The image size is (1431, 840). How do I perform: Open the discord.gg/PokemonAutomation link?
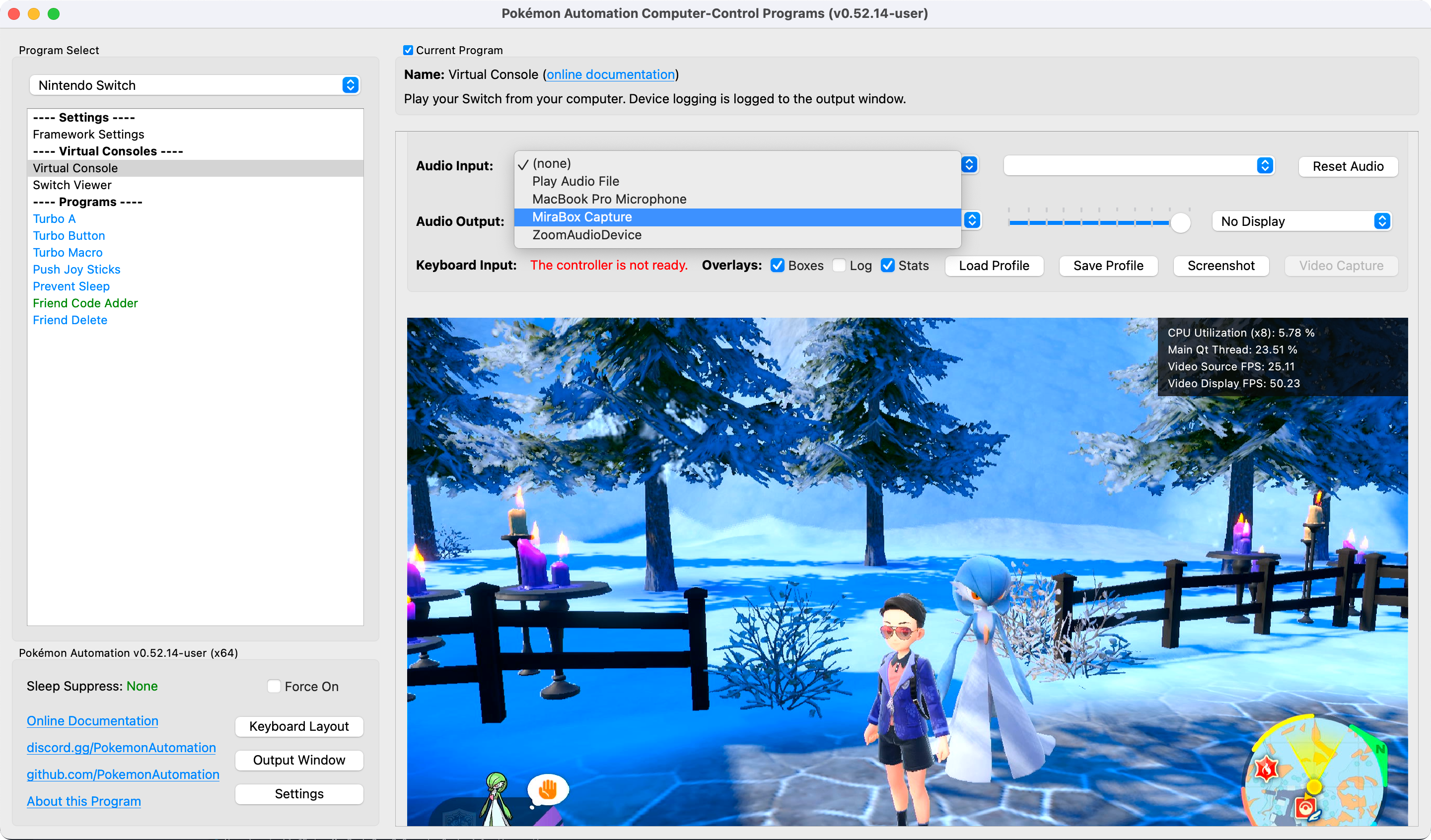point(121,748)
